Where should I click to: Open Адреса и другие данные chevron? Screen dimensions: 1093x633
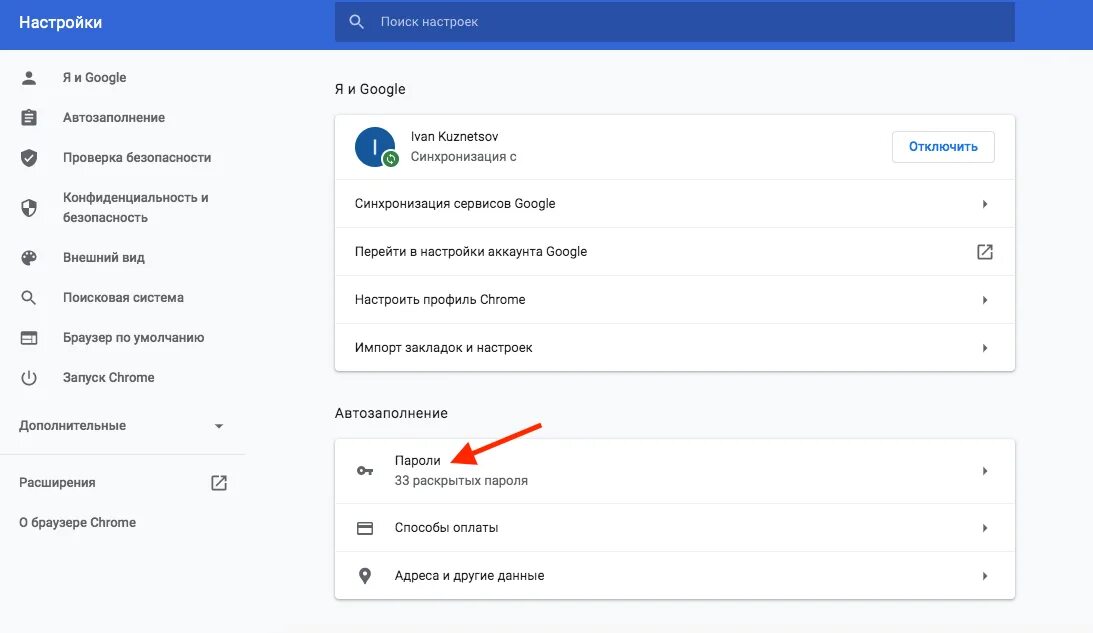(x=985, y=576)
